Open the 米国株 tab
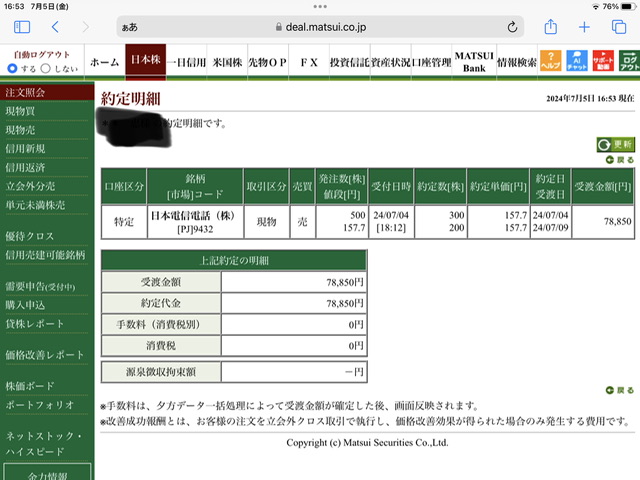640x480 pixels. pyautogui.click(x=227, y=62)
